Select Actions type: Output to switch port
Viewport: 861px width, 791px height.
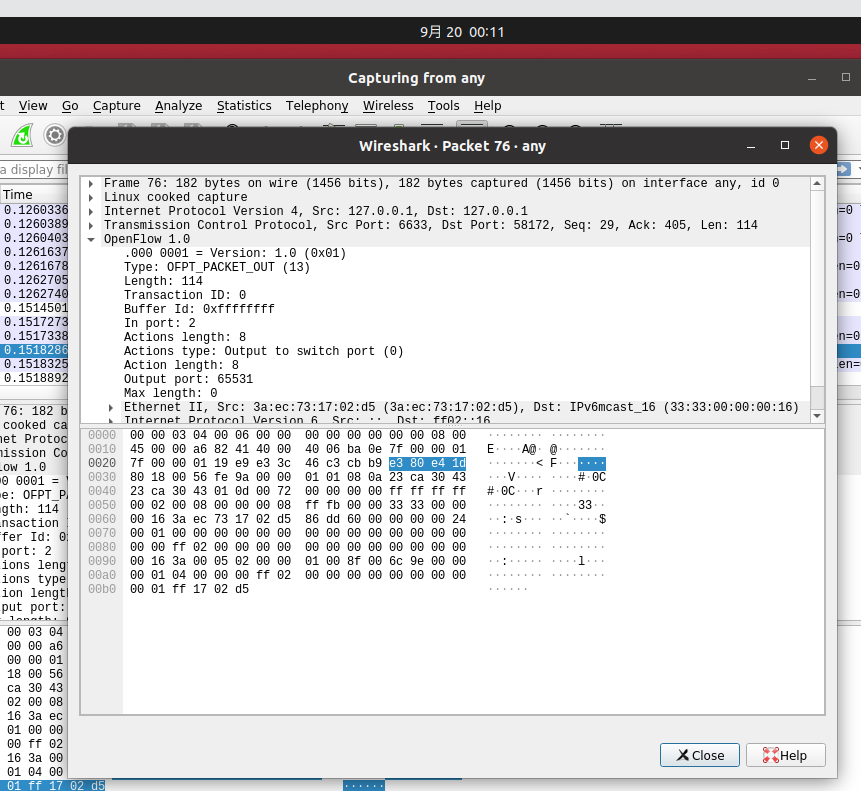click(264, 351)
